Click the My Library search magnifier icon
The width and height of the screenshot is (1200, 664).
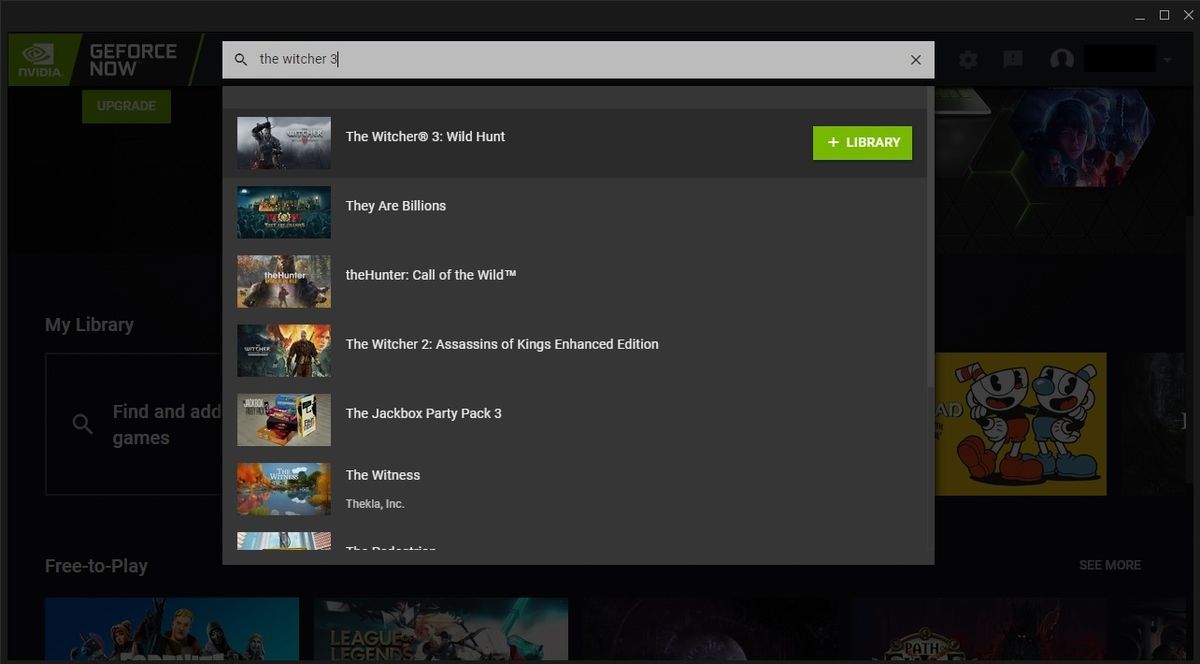(x=83, y=424)
